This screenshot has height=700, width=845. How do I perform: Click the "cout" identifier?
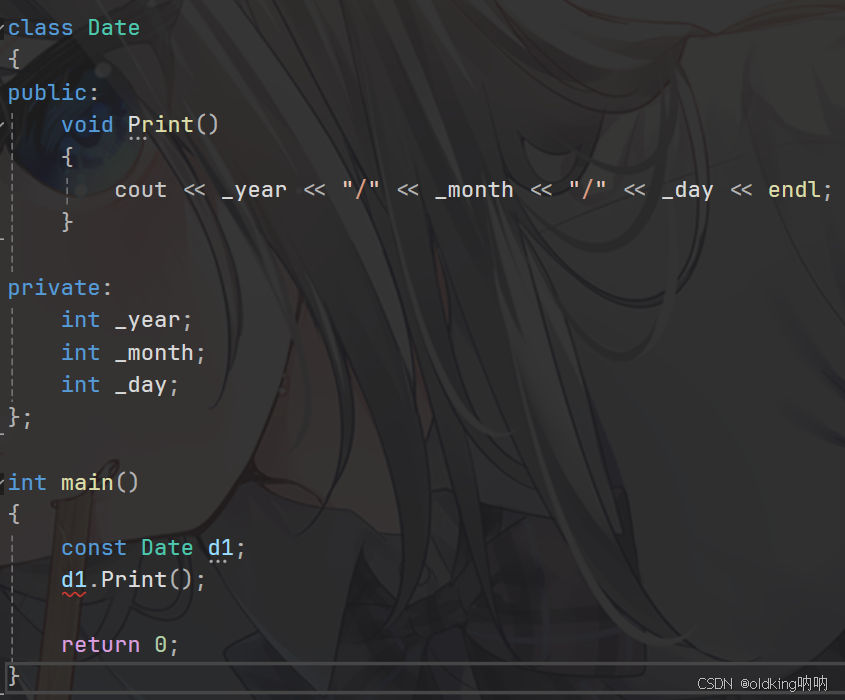pos(141,190)
